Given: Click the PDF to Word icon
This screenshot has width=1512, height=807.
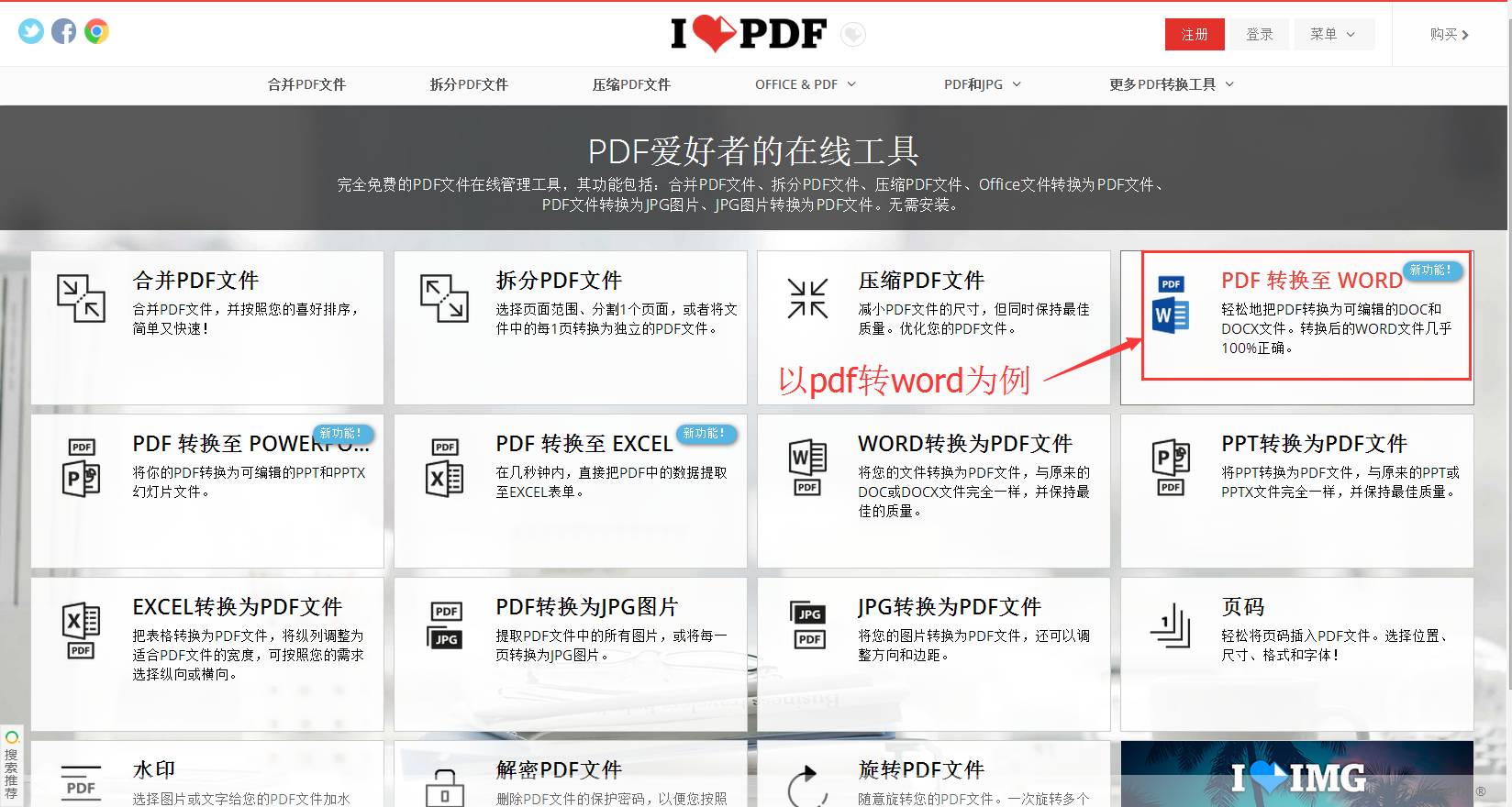Looking at the screenshot, I should pos(1171,304).
